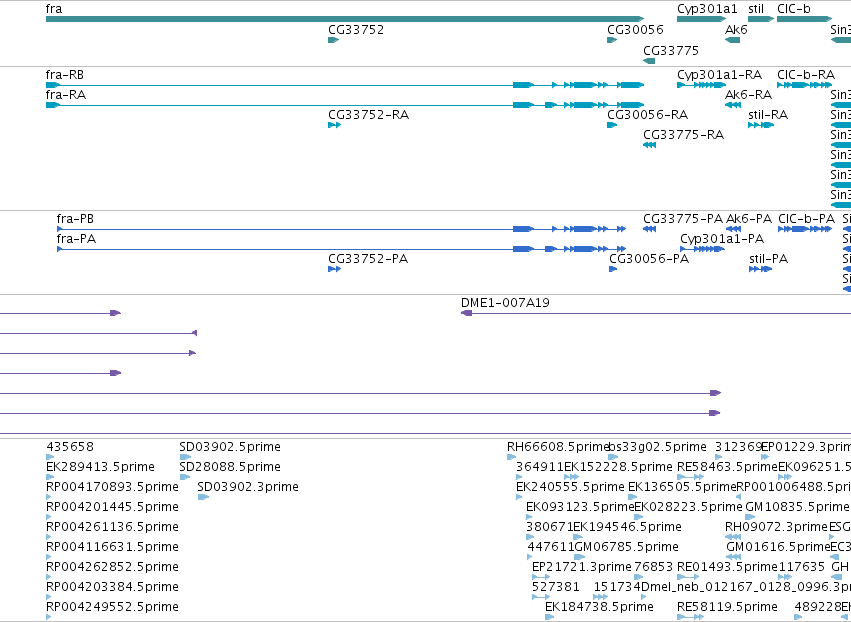Select EST GM10835.5prime

coord(748,517)
